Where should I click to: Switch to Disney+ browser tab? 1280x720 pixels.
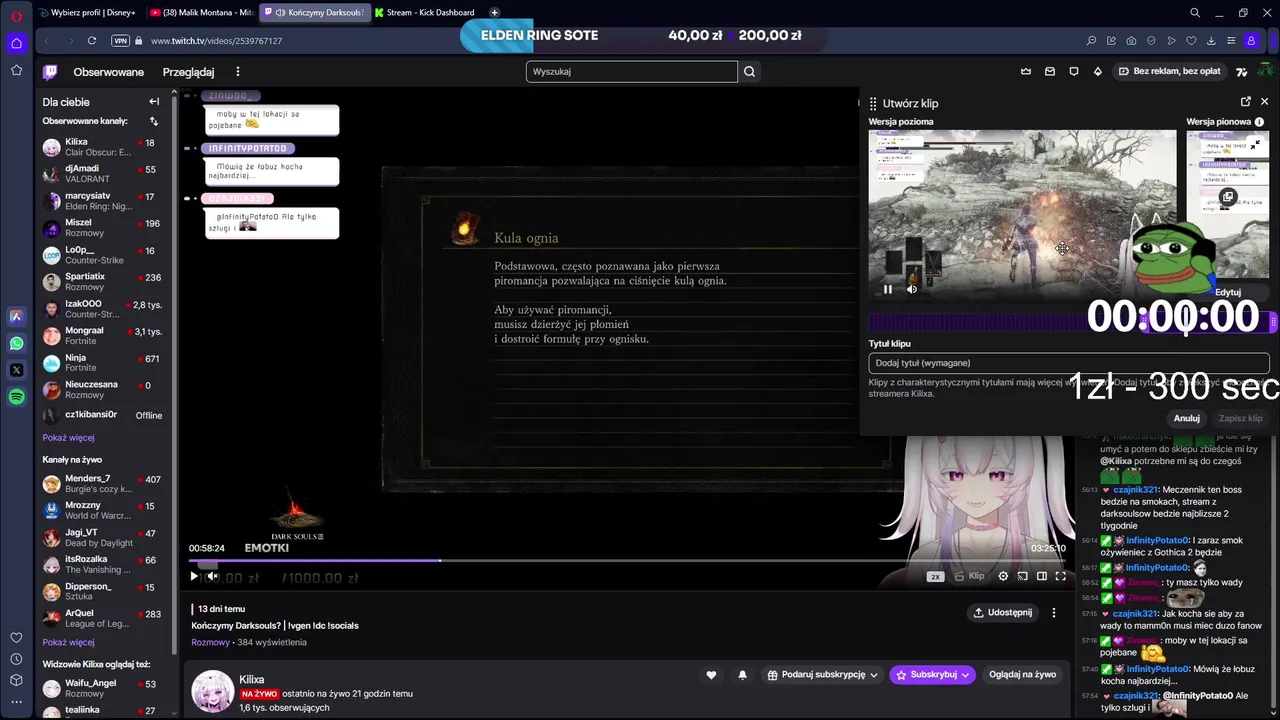click(x=88, y=13)
